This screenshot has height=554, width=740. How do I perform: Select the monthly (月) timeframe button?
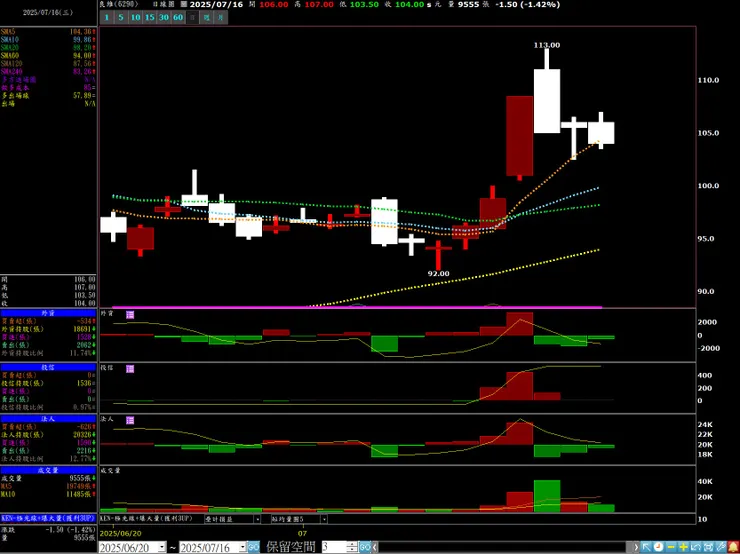tap(220, 17)
